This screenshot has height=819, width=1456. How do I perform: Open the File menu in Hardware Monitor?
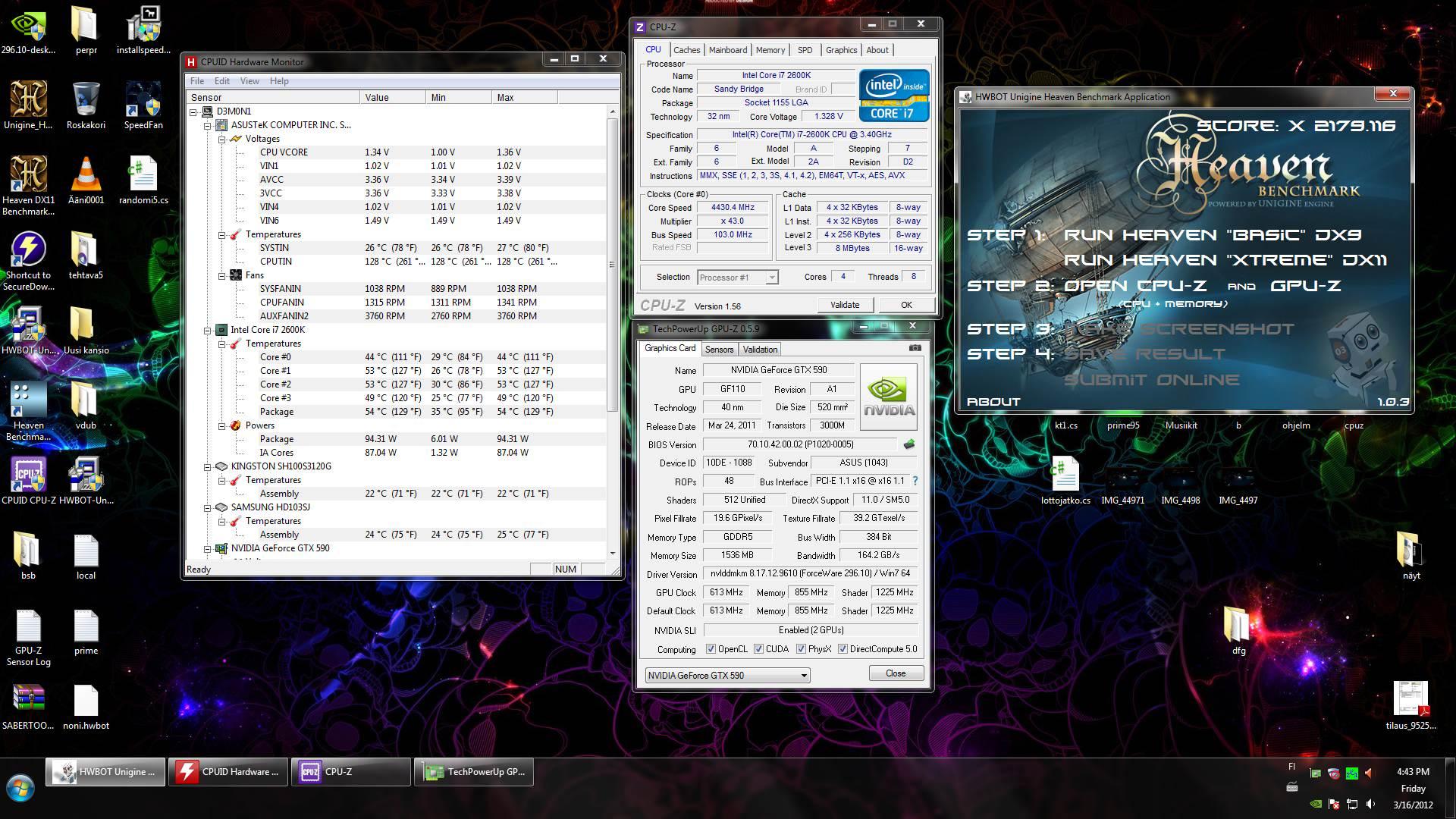[197, 81]
